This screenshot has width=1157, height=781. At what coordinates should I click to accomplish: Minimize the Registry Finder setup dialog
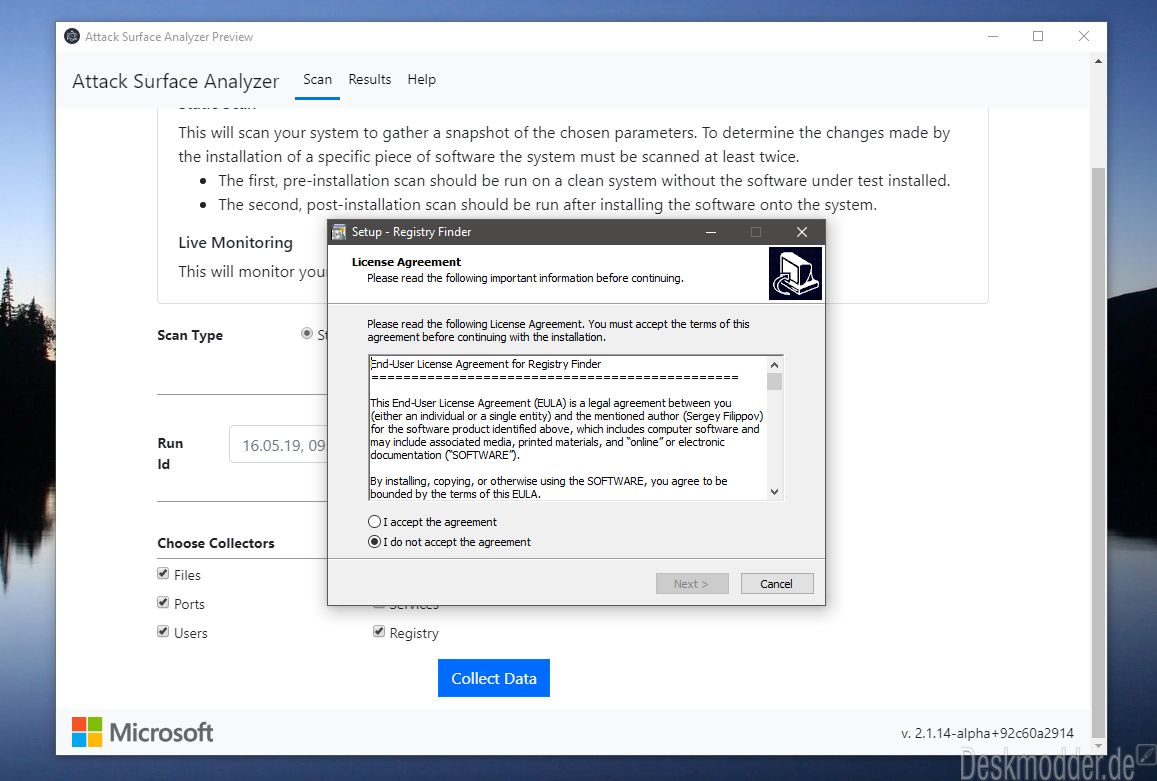pyautogui.click(x=711, y=232)
